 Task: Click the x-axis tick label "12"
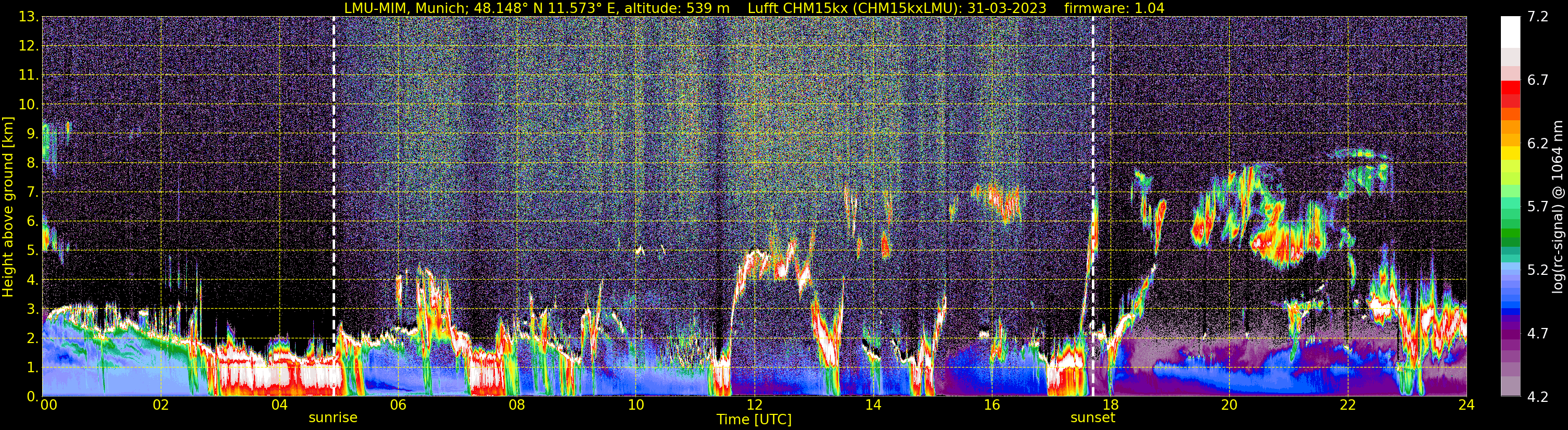754,406
